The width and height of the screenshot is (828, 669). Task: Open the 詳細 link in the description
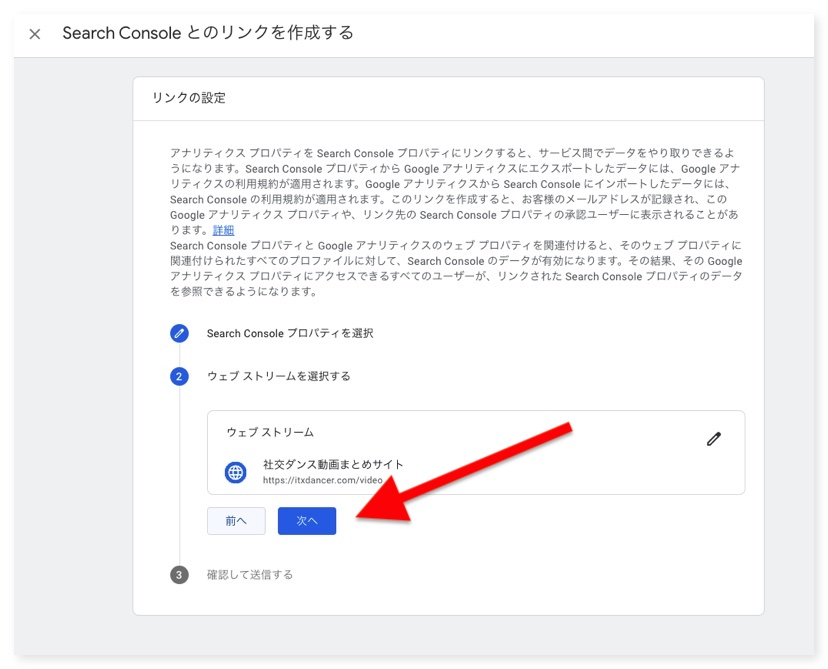(223, 230)
